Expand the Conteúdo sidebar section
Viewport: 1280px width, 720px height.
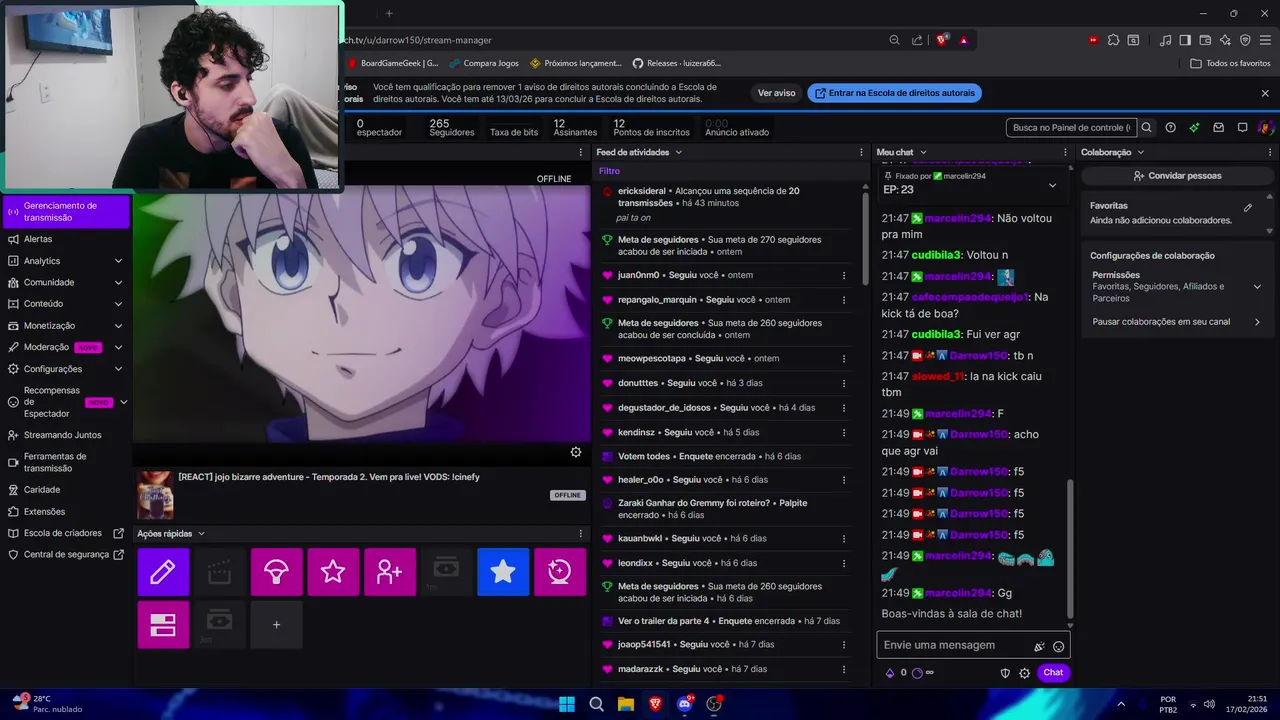[118, 304]
